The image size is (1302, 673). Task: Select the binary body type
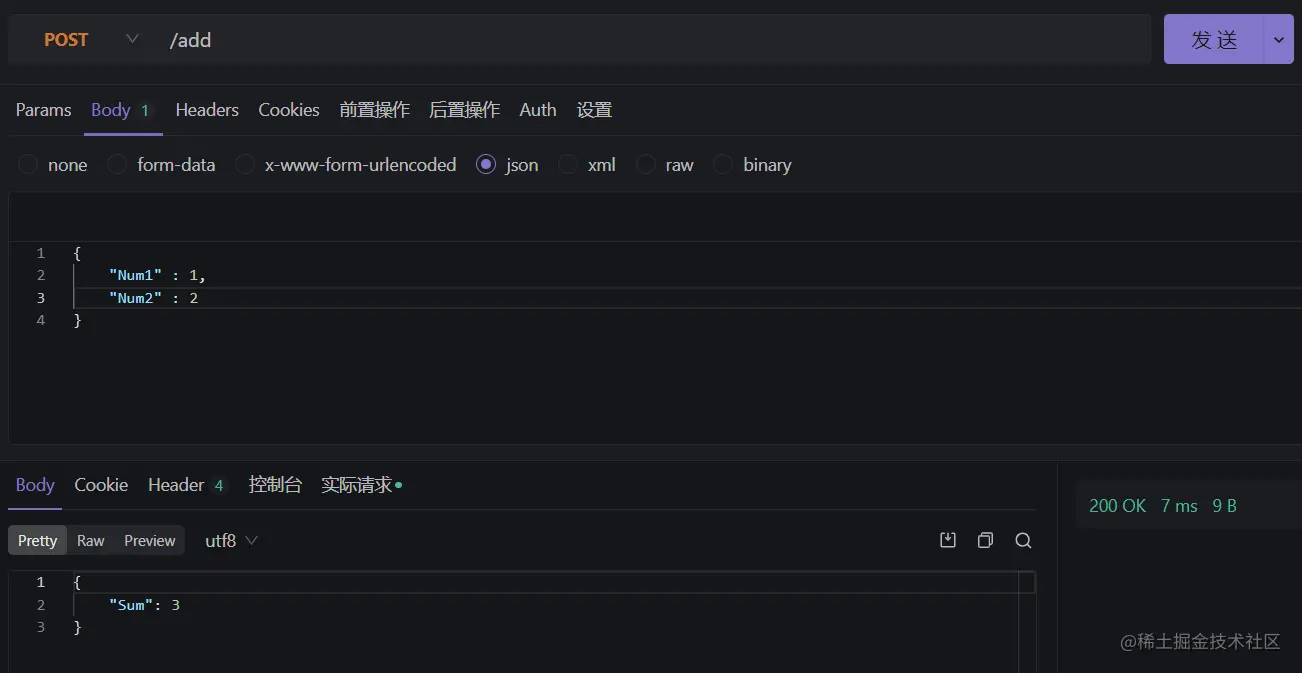(752, 165)
